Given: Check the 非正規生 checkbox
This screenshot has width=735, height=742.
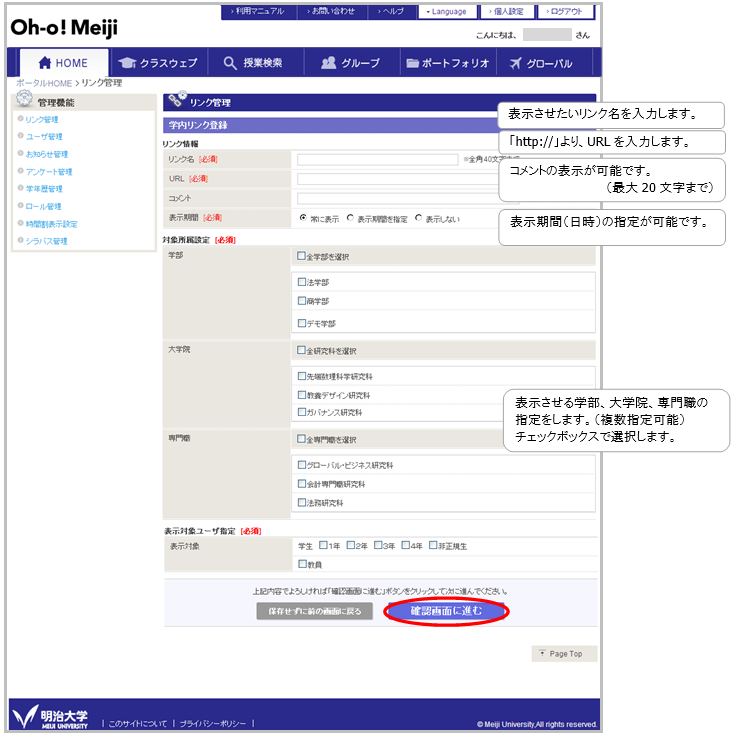Looking at the screenshot, I should pos(433,545).
